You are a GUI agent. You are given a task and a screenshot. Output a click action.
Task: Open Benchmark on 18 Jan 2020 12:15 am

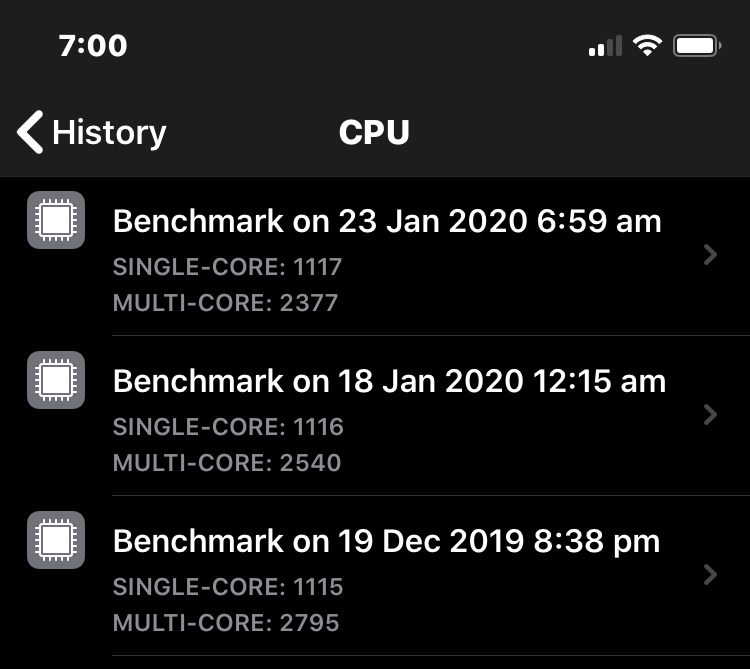pos(389,381)
